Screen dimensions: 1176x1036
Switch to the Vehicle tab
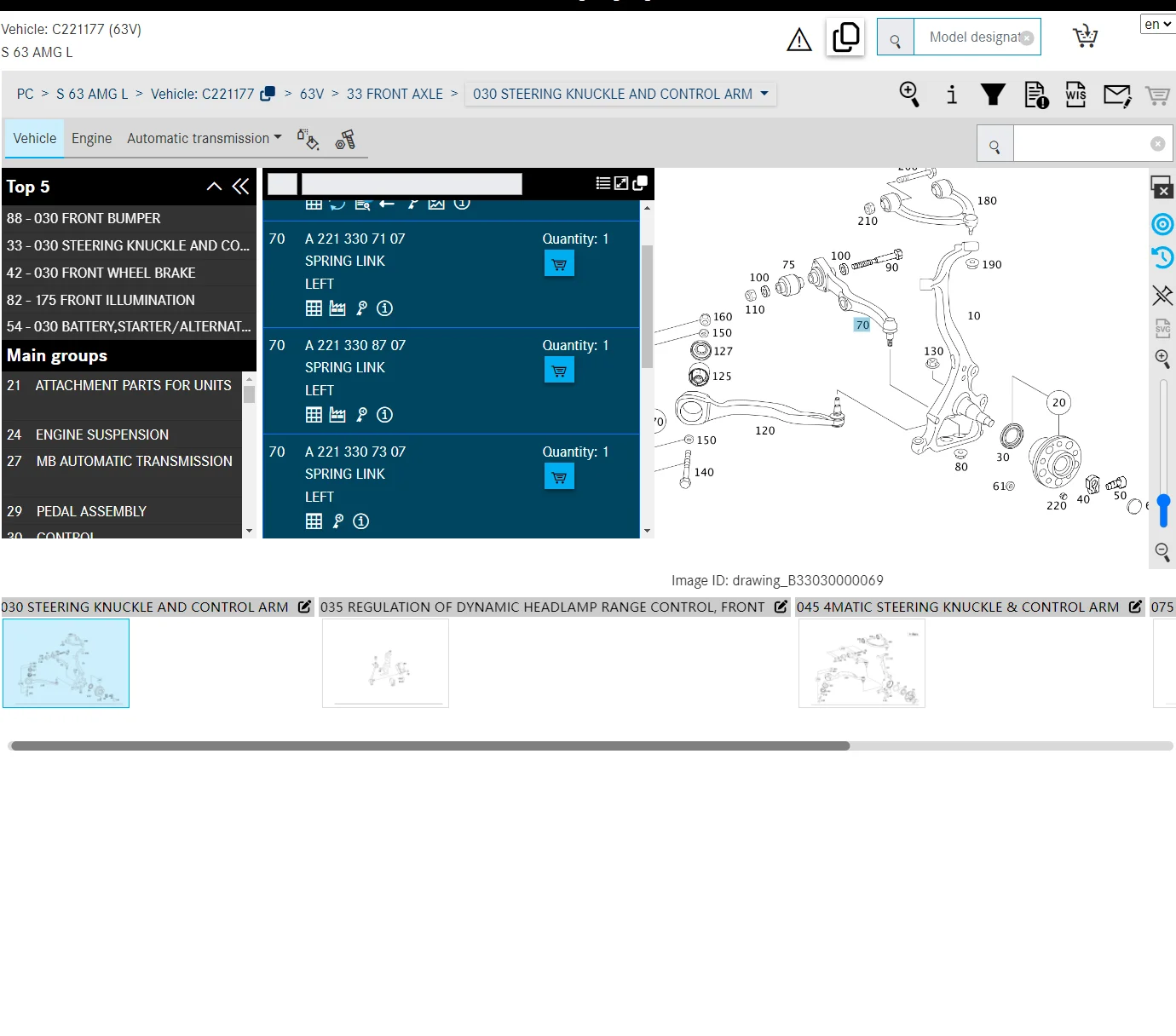[35, 138]
